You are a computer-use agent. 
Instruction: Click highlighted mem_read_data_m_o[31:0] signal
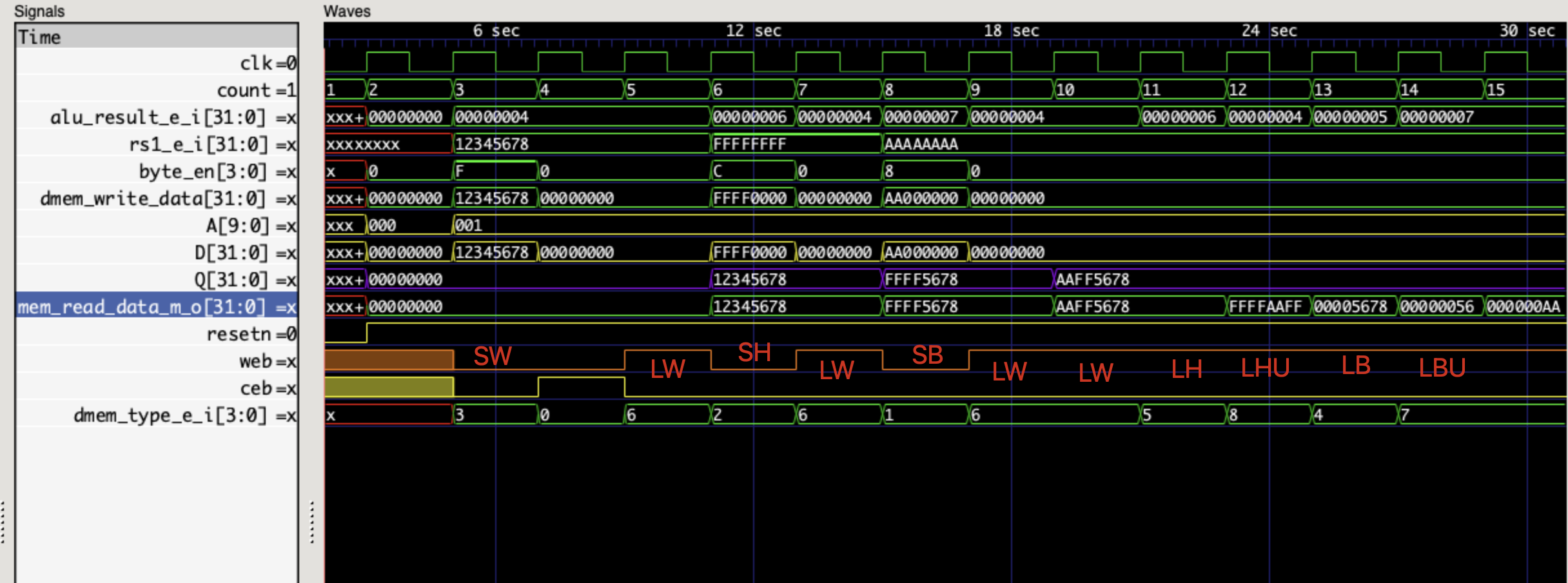157,307
